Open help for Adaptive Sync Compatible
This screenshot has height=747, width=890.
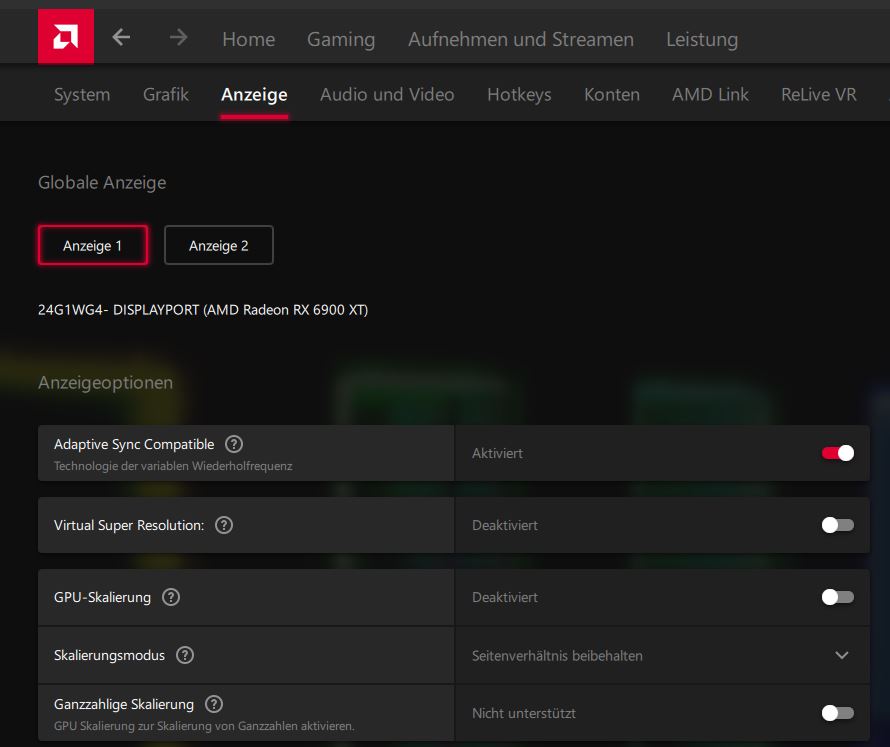[234, 444]
